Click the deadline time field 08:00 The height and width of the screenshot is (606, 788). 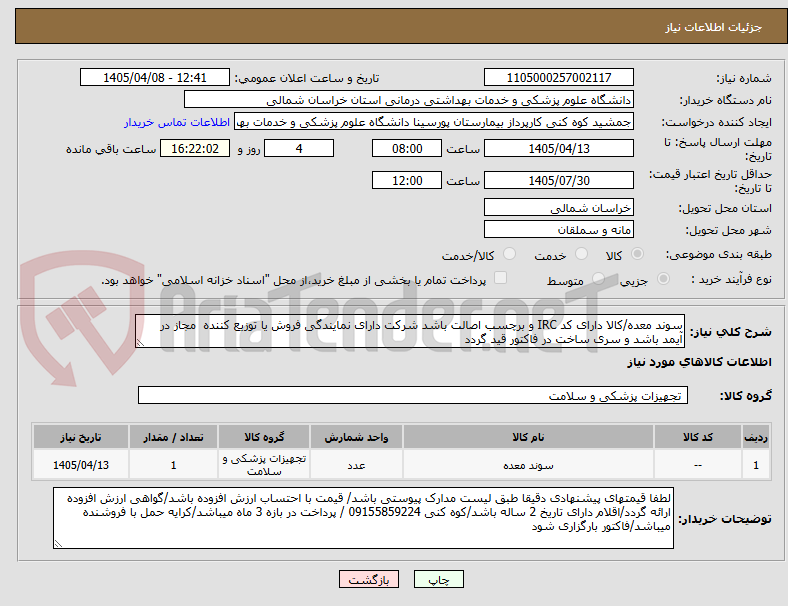point(407,149)
